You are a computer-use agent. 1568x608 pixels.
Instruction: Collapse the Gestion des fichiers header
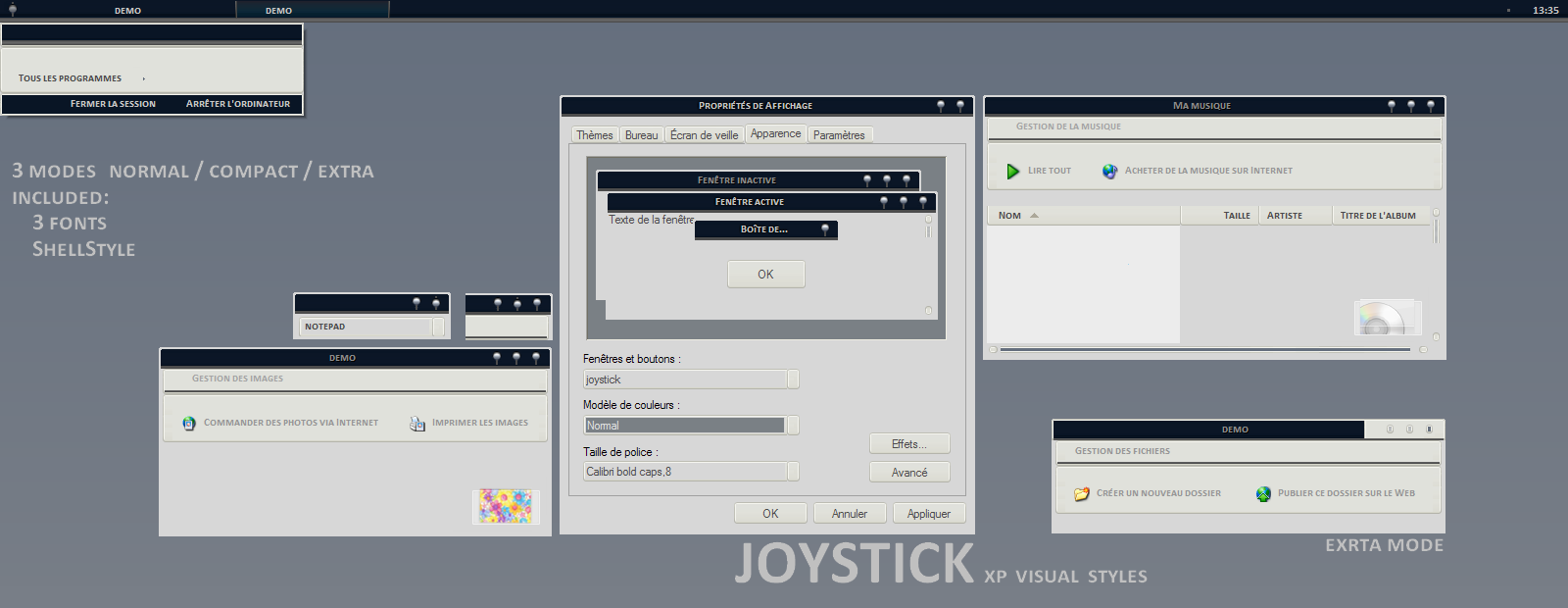click(1248, 451)
